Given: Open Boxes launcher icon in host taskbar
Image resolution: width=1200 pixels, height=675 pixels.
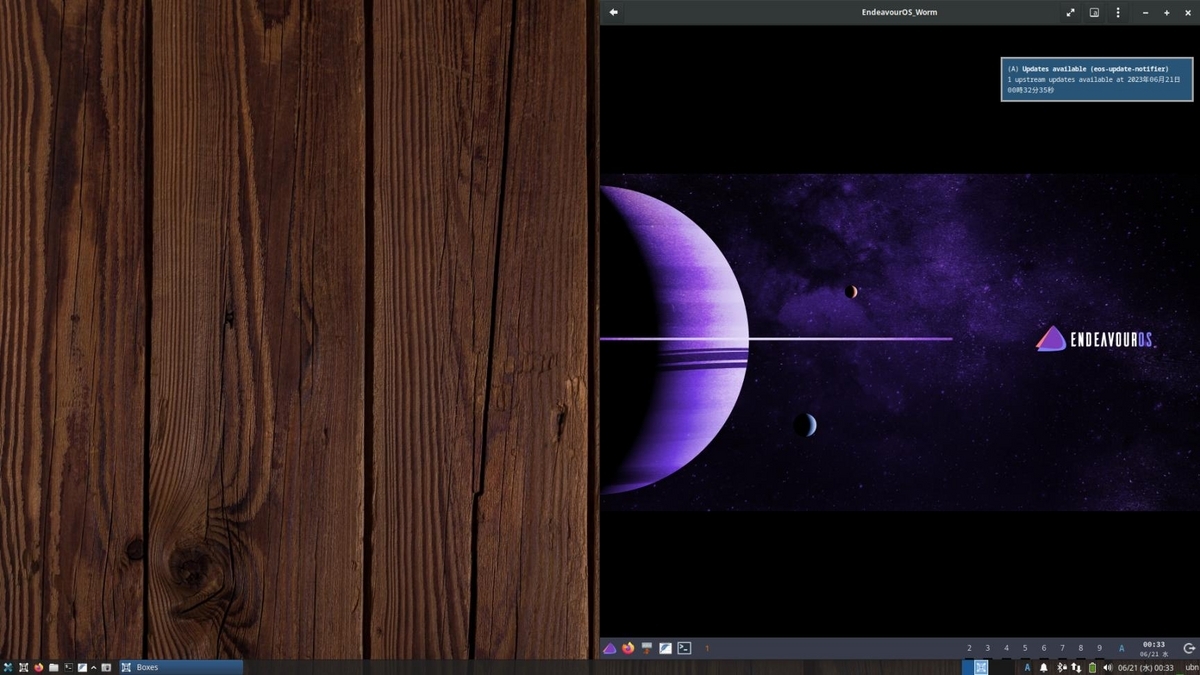Looking at the screenshot, I should (23, 667).
